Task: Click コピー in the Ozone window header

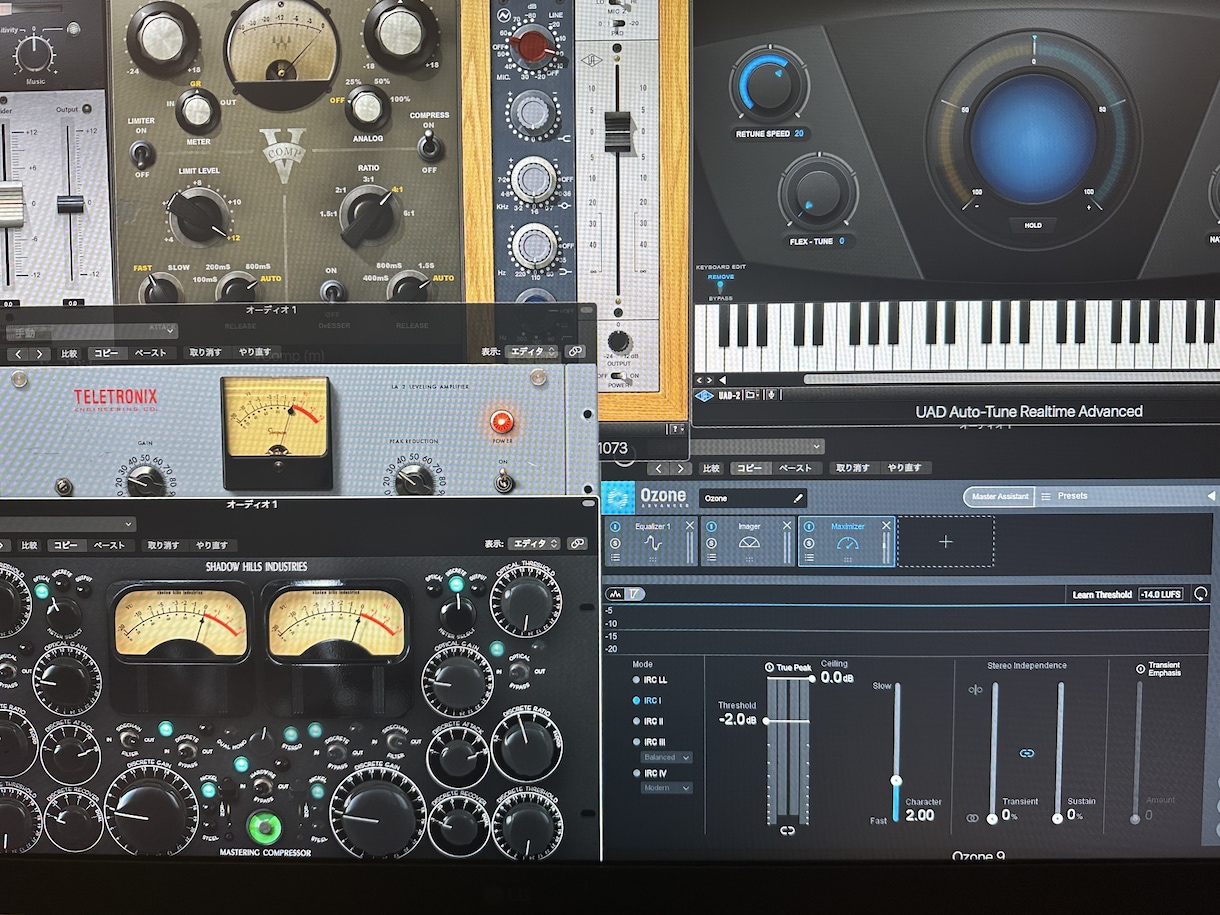Action: pos(748,468)
